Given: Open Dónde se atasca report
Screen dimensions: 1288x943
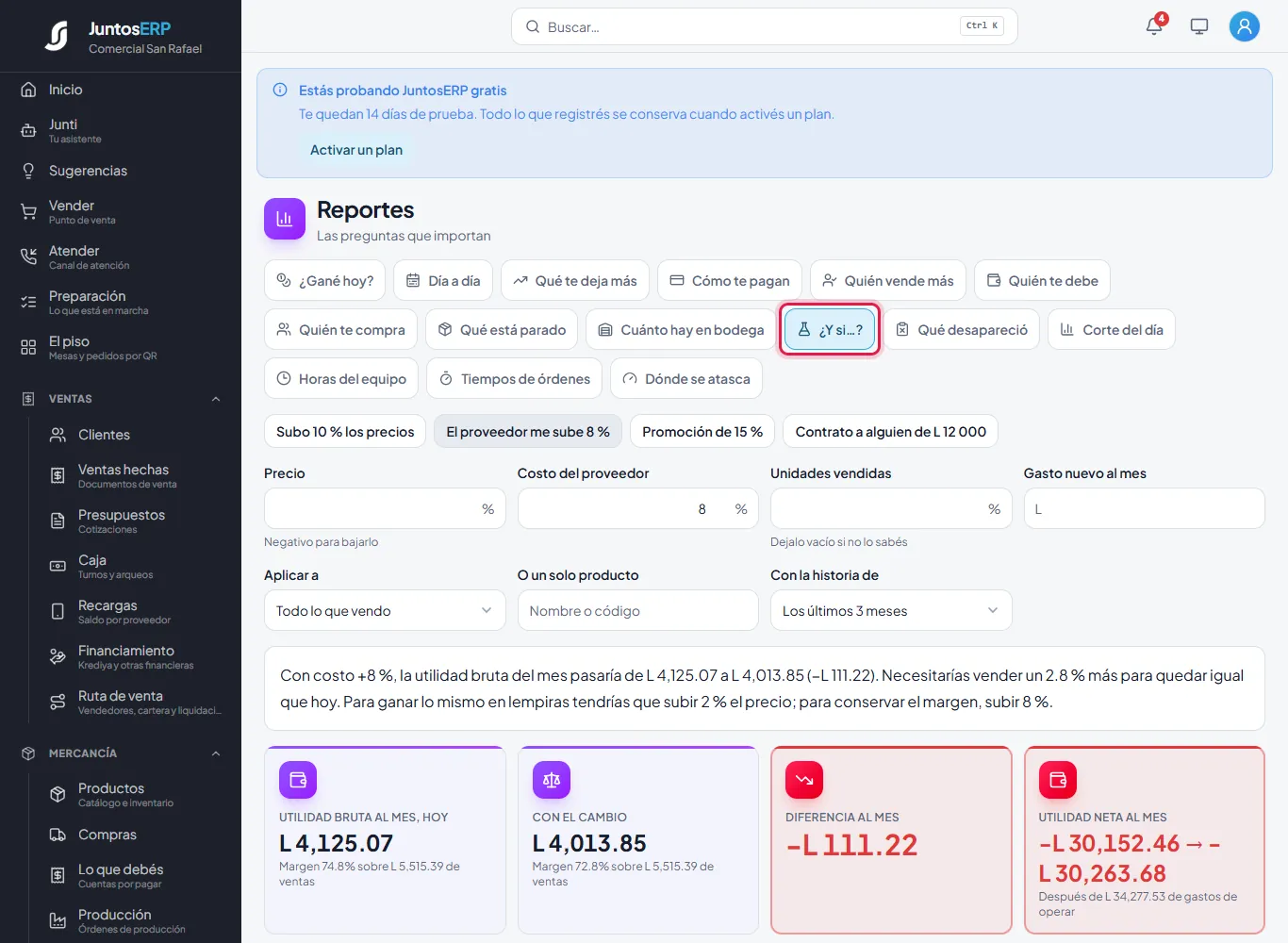Looking at the screenshot, I should (x=686, y=378).
